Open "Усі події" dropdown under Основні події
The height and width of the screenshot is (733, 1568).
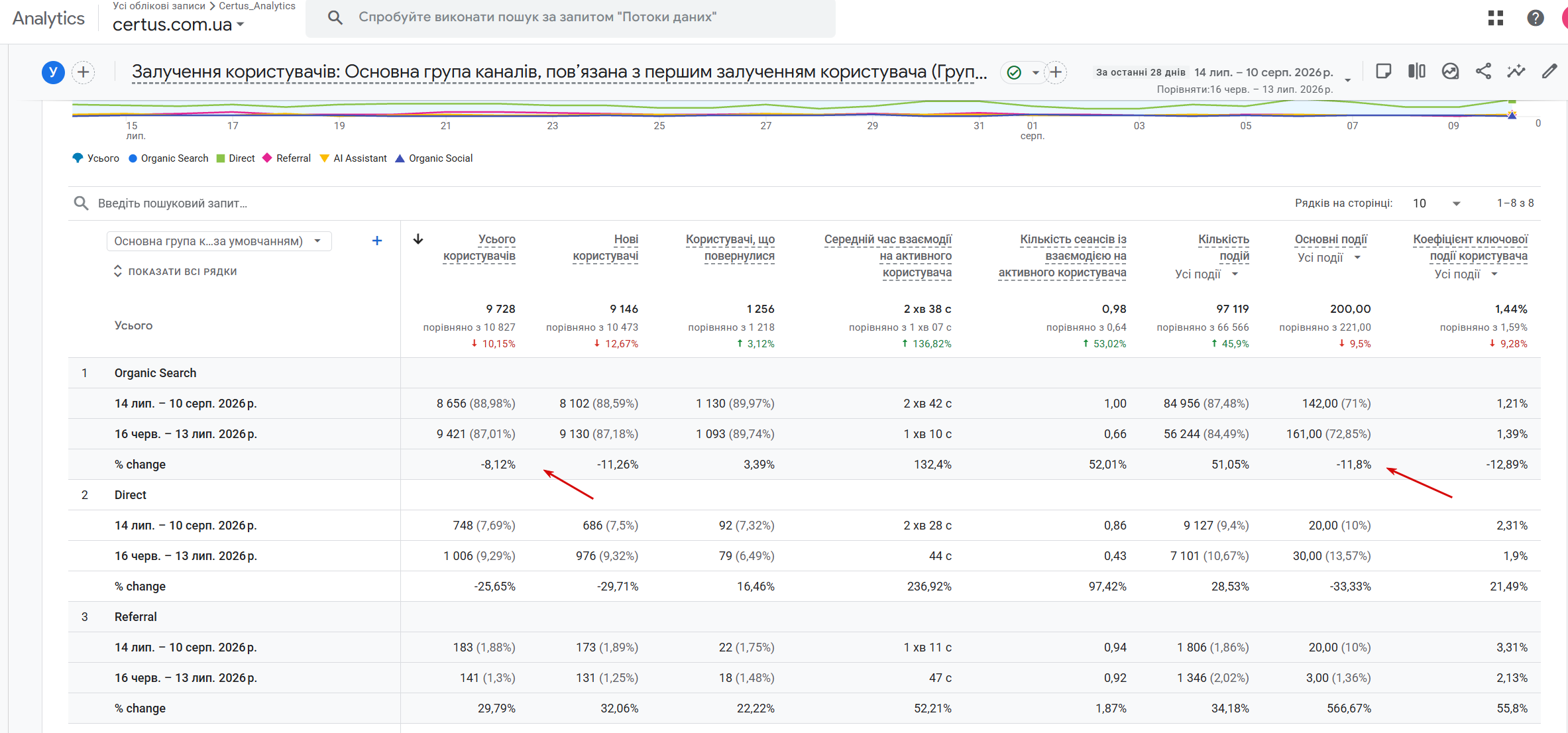tap(1329, 258)
